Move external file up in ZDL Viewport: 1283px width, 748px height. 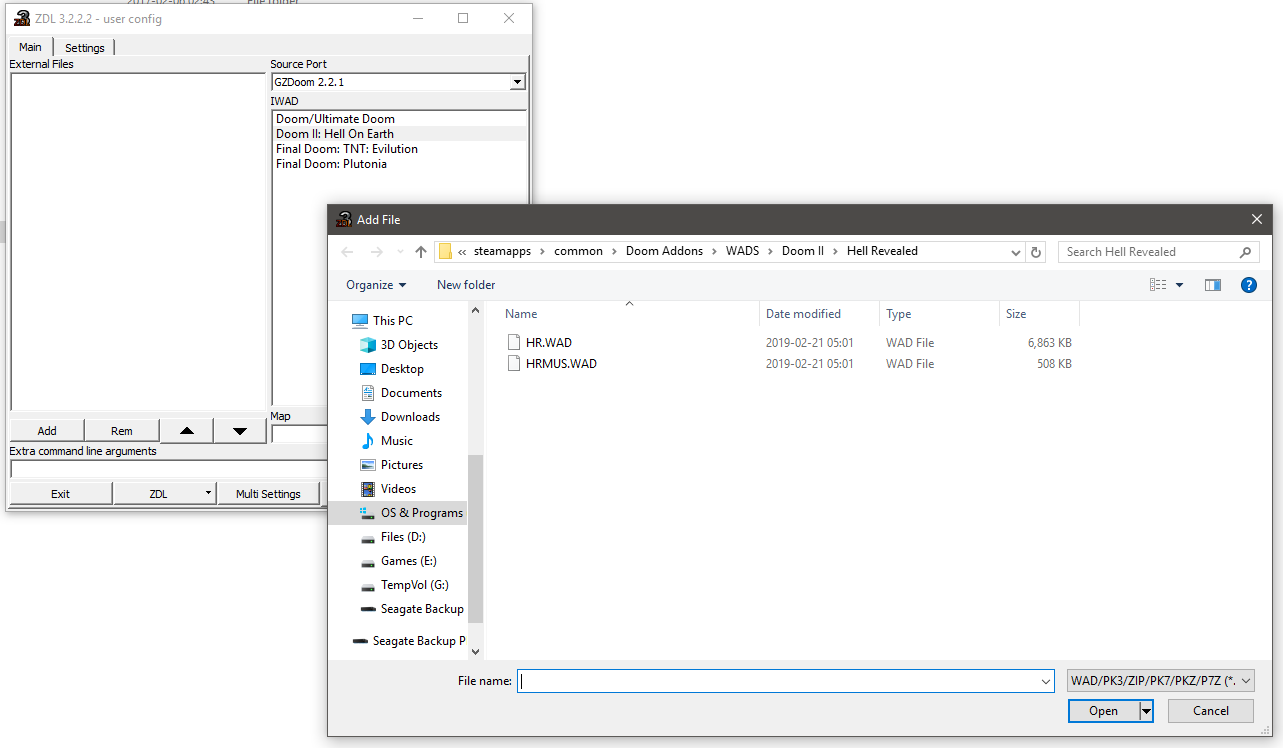[187, 431]
